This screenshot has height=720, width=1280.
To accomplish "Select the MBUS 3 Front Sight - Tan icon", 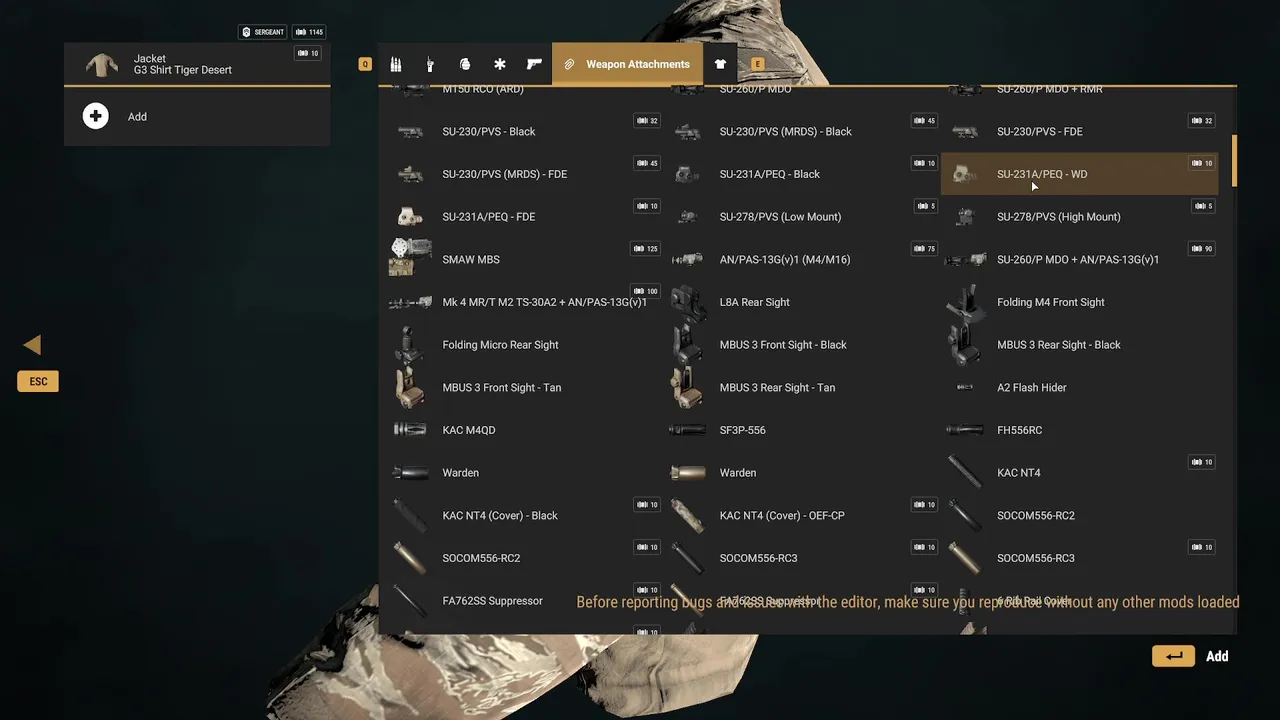I will 410,388.
